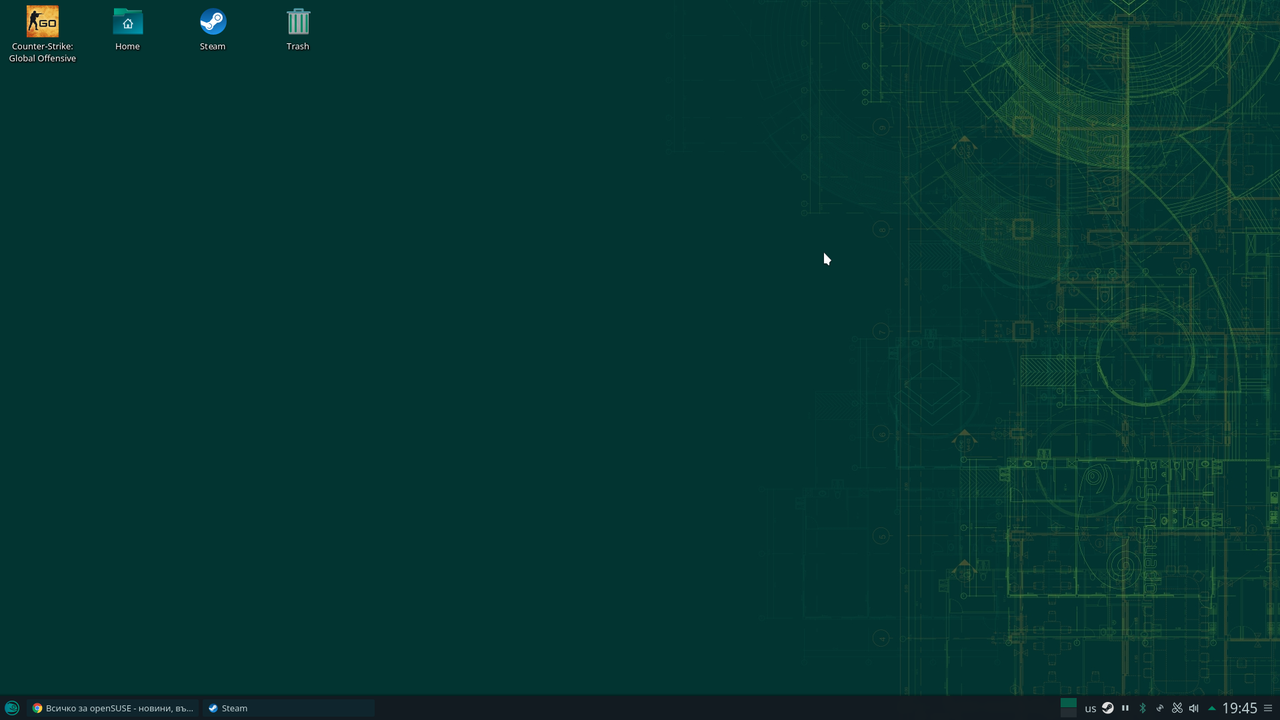Screen dimensions: 1280x720
Task: Open the panel settings hamburger button
Action: 1268,708
